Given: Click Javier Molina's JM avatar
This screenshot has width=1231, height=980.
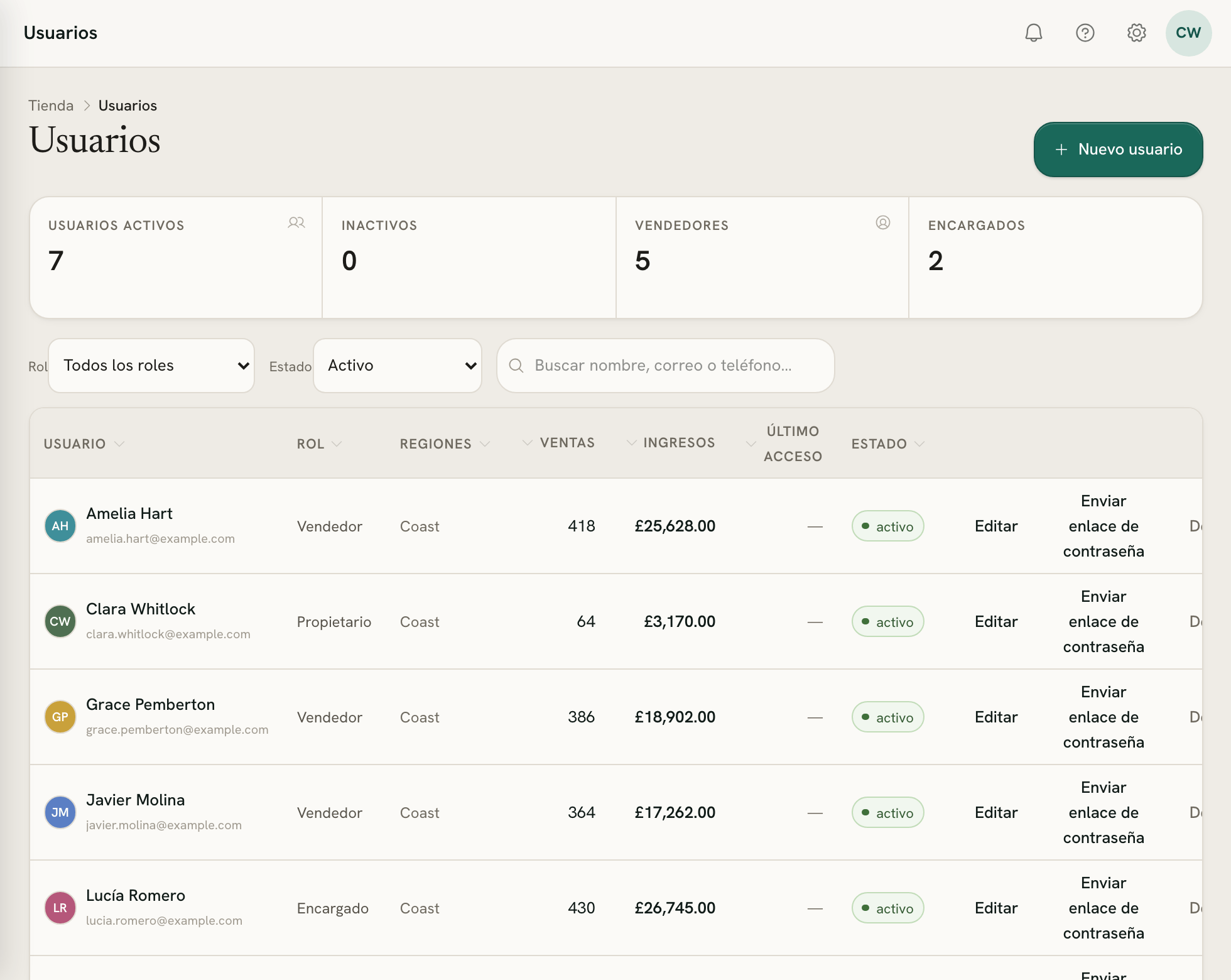Looking at the screenshot, I should [x=60, y=812].
